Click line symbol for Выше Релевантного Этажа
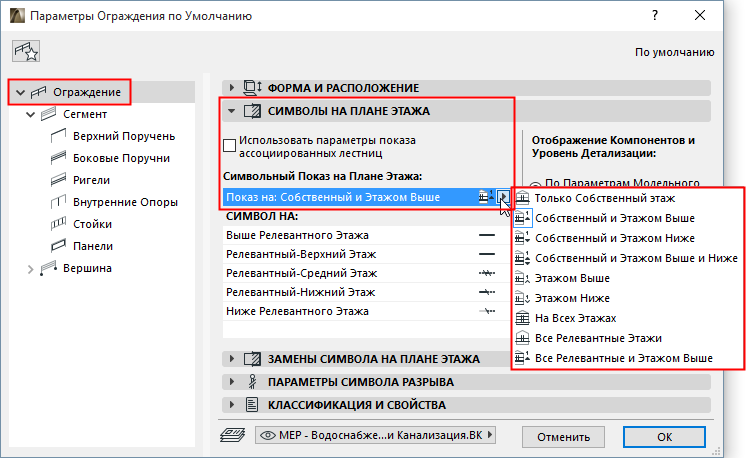The image size is (746, 458). click(x=487, y=235)
